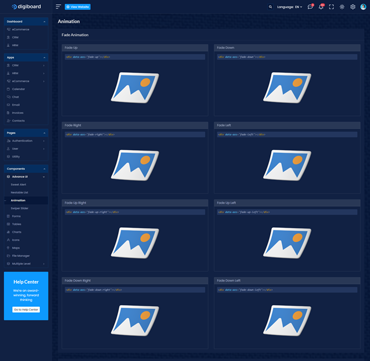Open the chat messages icon with badge

click(x=310, y=7)
